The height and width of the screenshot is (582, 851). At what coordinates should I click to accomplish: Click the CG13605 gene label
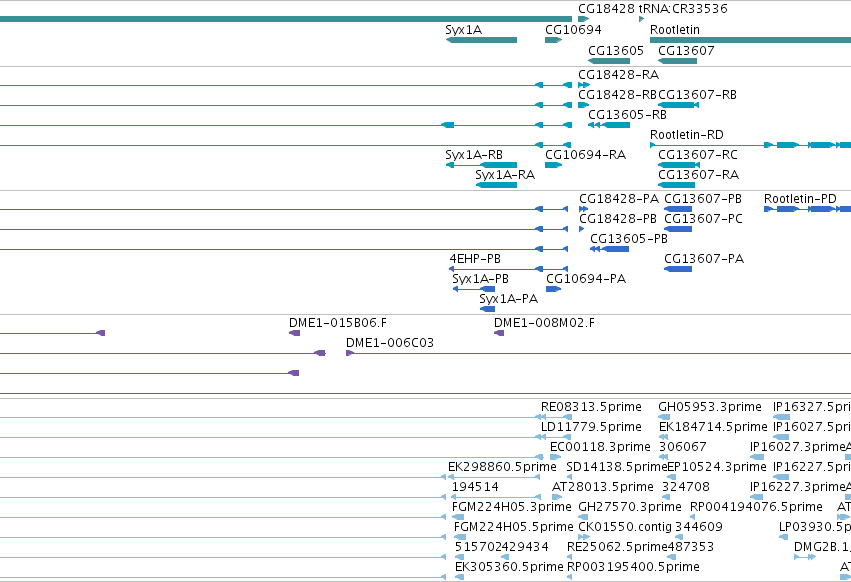tap(616, 50)
